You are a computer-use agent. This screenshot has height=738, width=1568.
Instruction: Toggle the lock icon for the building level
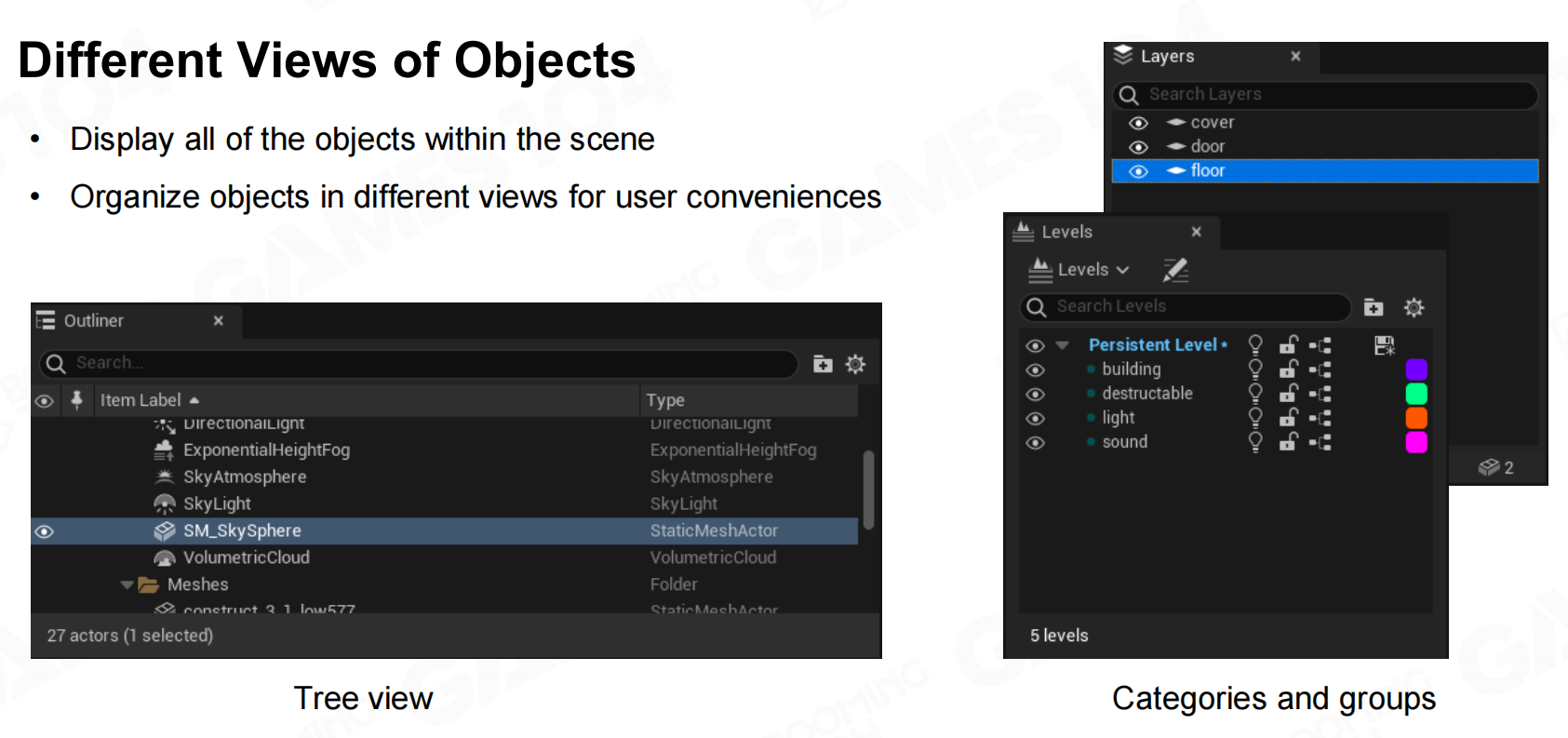click(1289, 369)
